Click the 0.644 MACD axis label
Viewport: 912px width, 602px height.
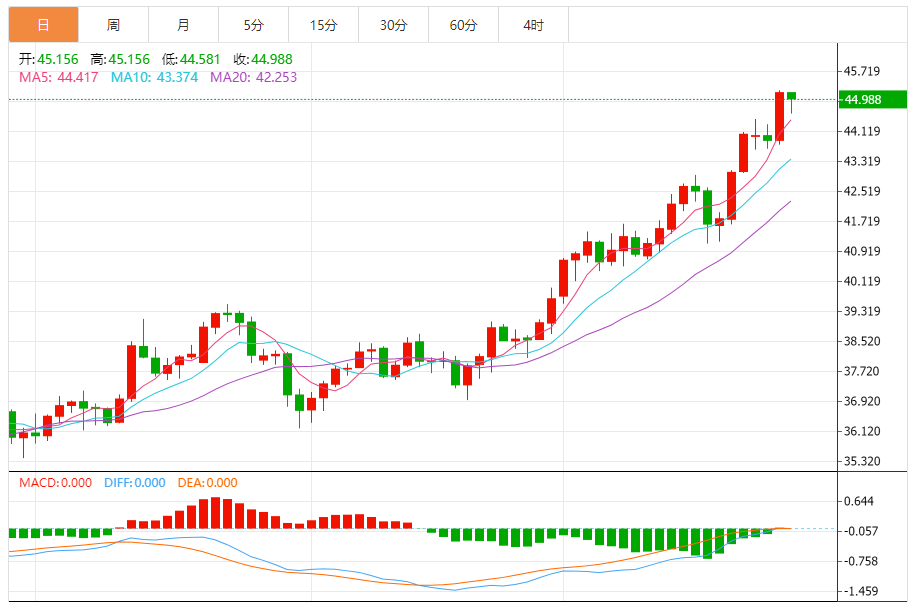859,501
